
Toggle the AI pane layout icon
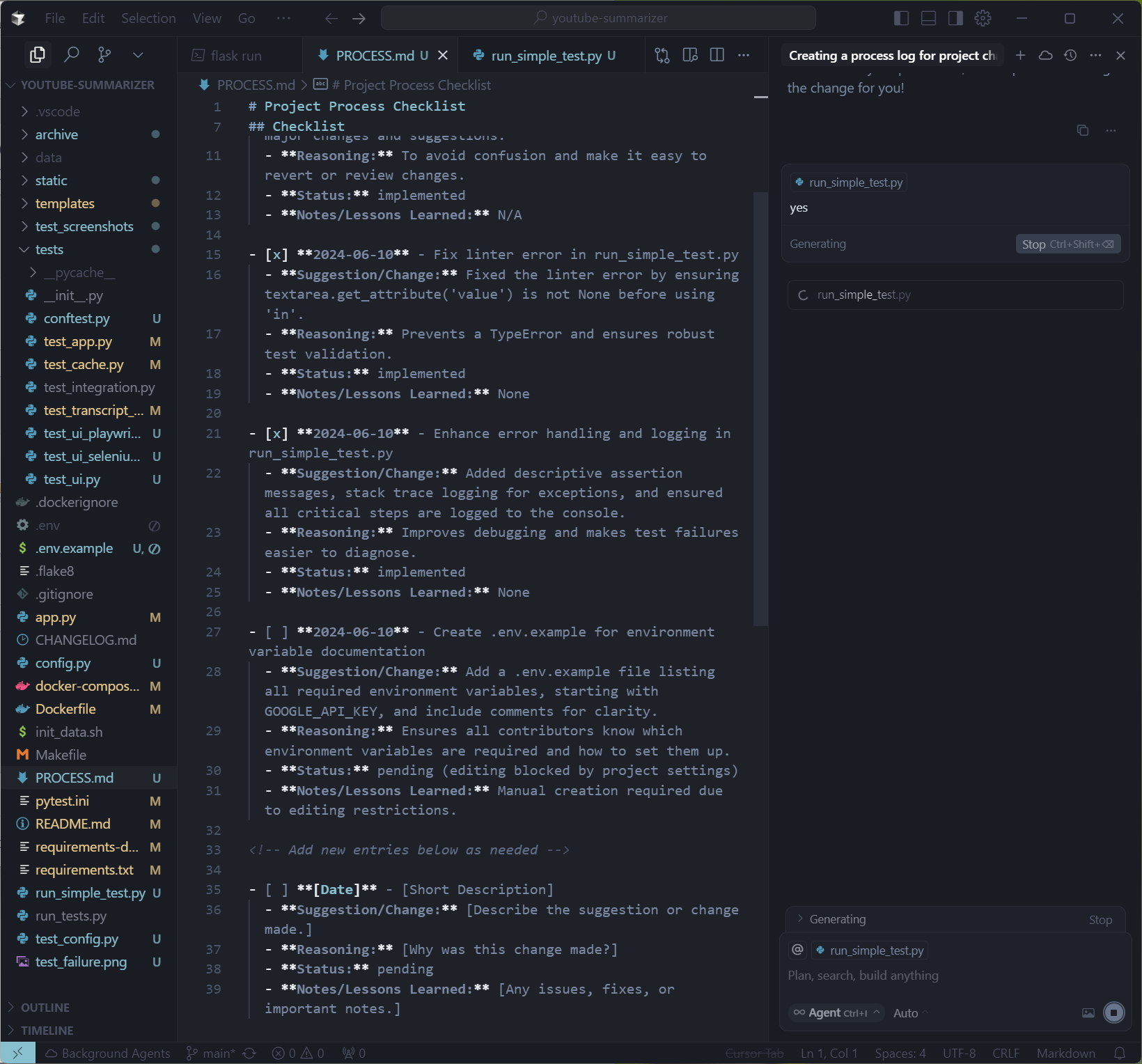(x=955, y=18)
